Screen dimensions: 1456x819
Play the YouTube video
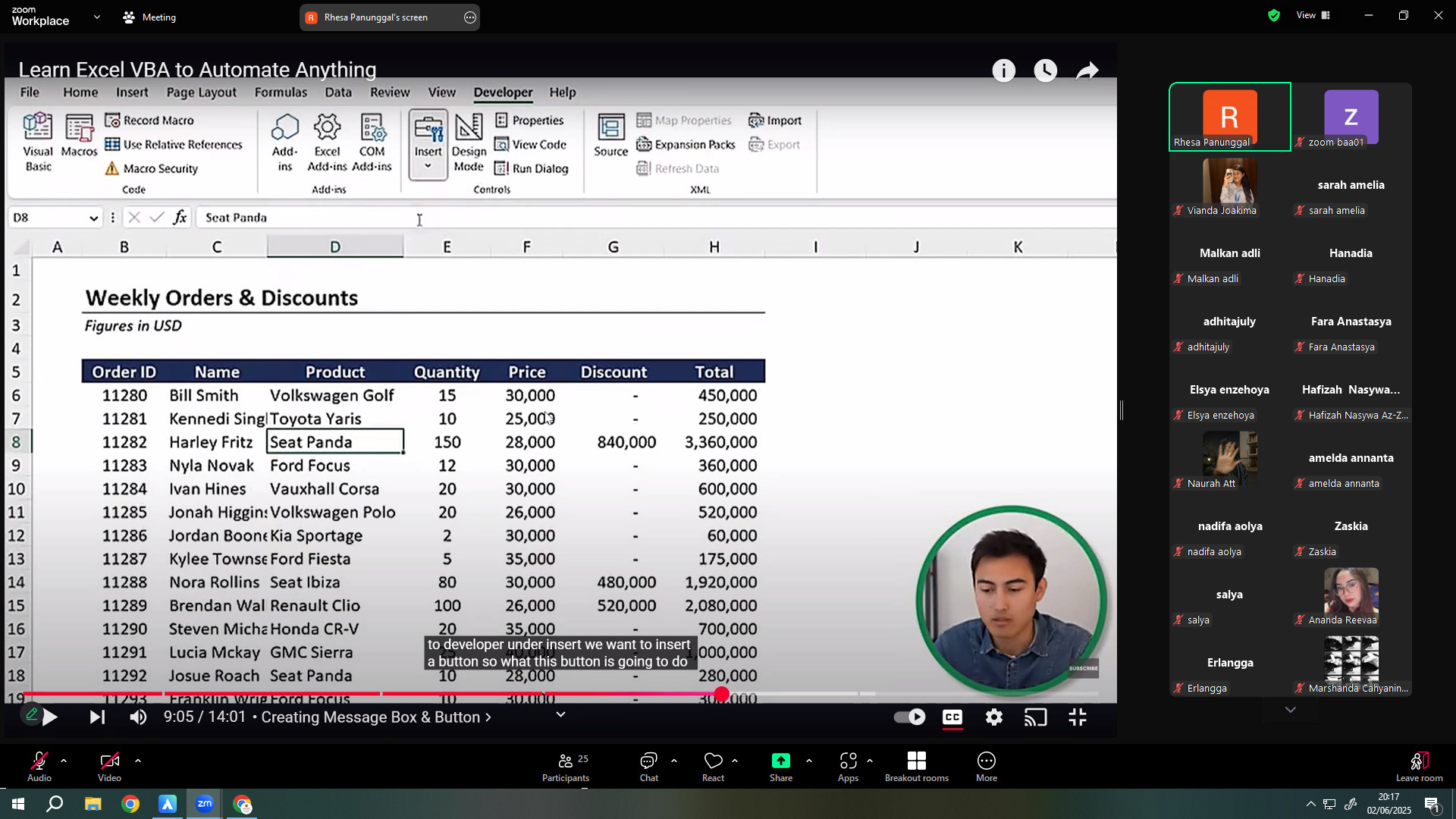click(50, 717)
